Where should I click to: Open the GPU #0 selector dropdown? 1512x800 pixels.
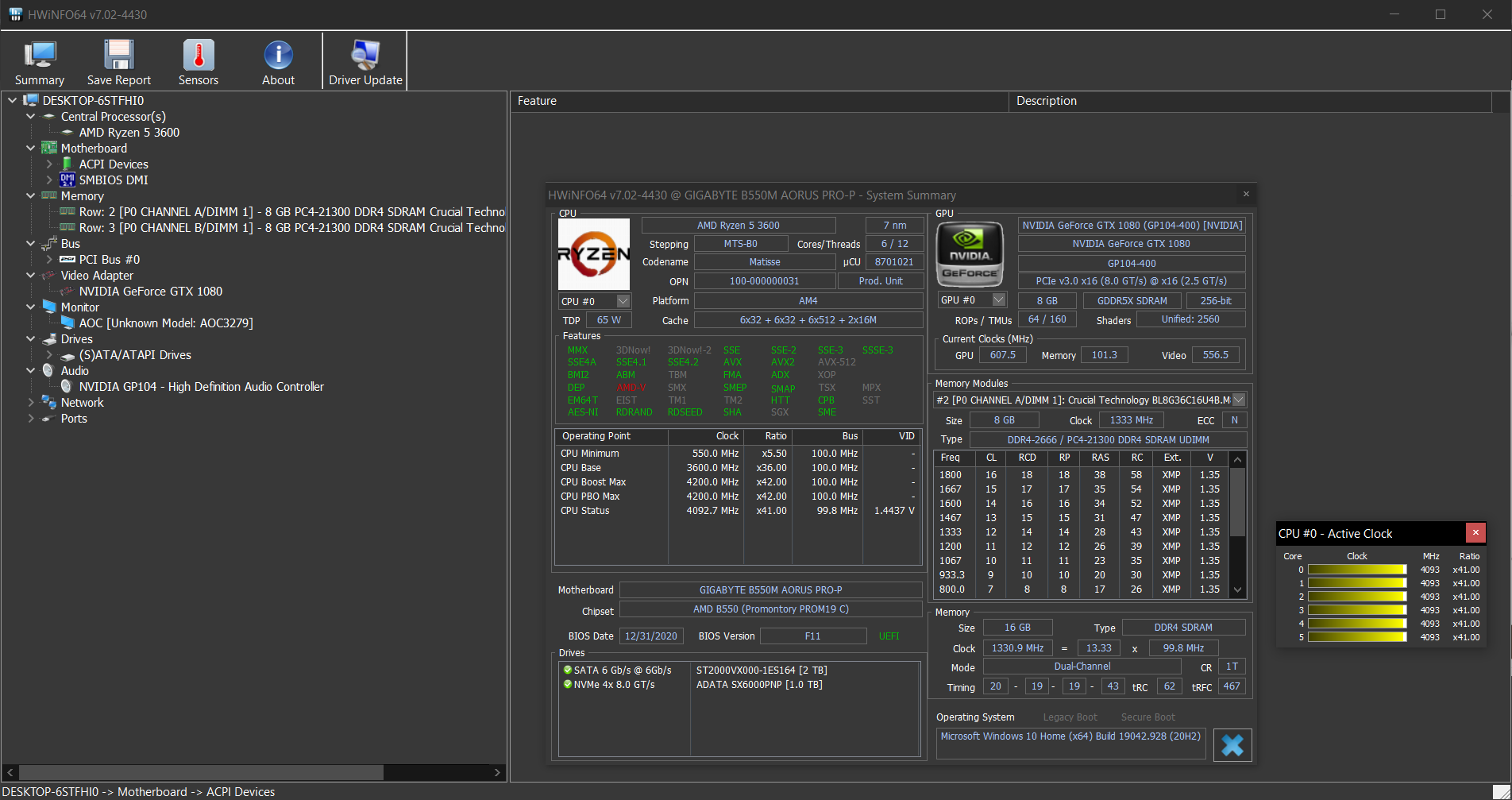click(x=999, y=300)
